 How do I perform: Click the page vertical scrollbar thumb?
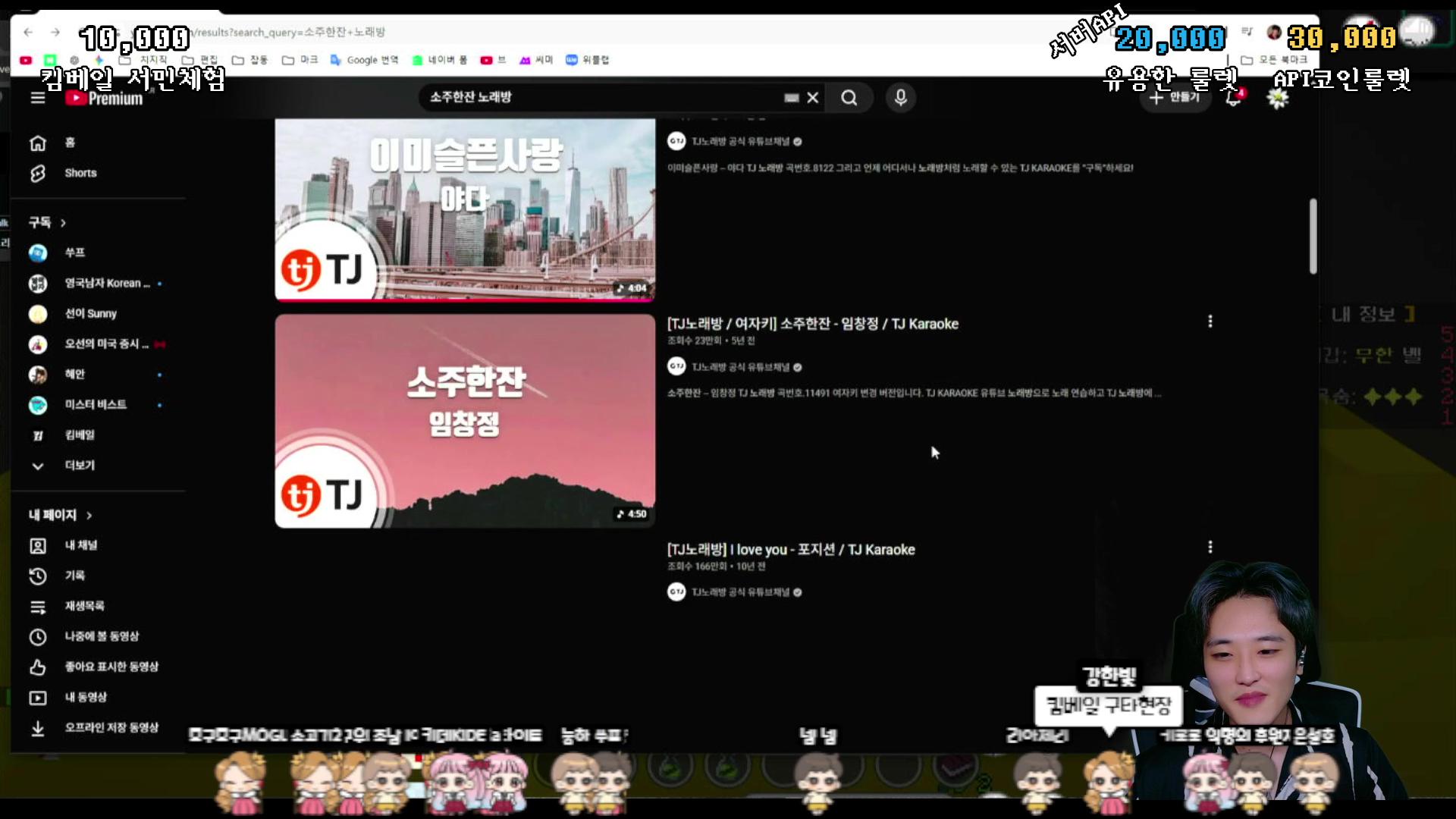point(1313,236)
